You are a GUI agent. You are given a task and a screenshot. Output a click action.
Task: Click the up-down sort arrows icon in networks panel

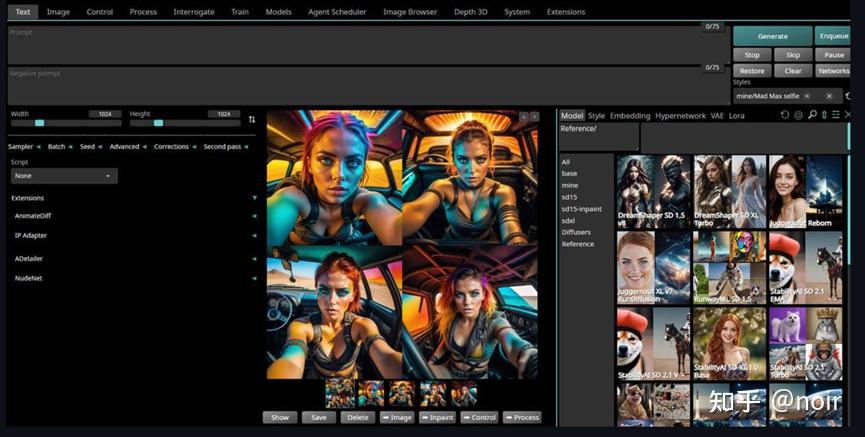click(x=824, y=115)
